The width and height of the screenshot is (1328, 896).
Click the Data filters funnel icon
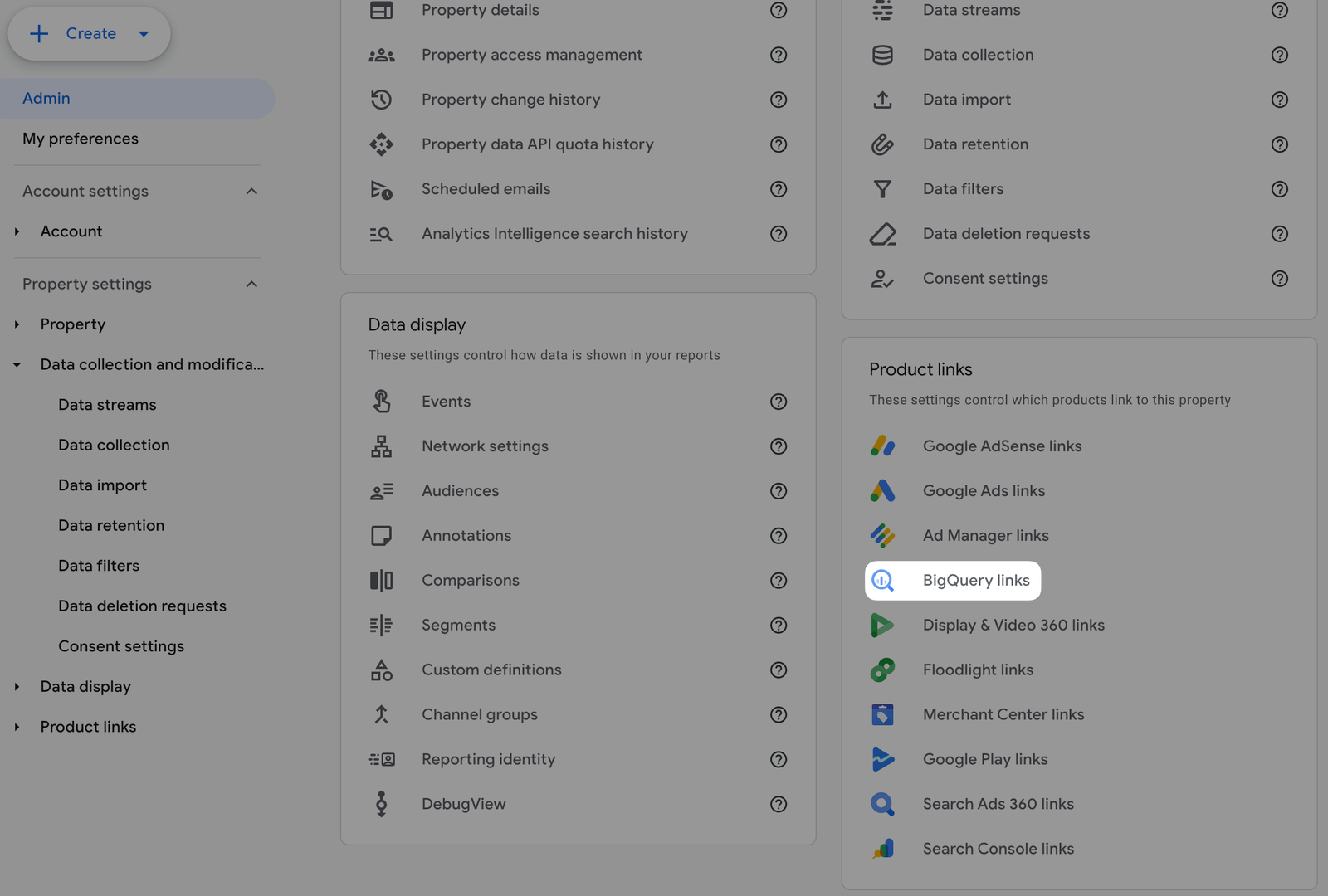coord(882,189)
